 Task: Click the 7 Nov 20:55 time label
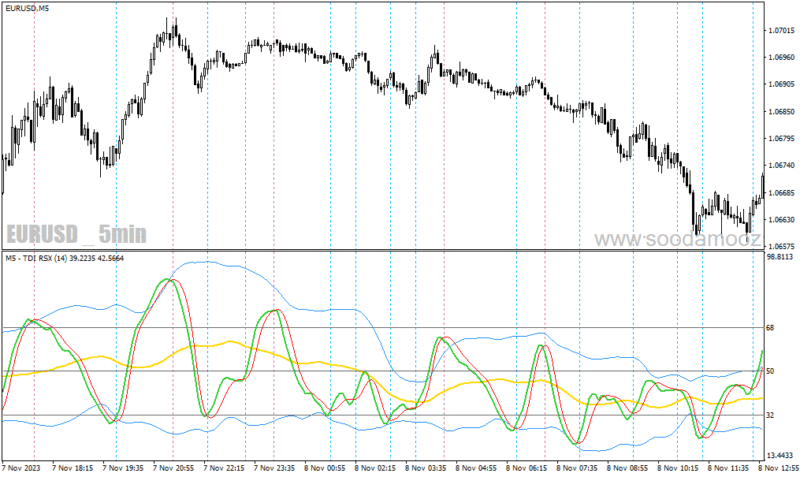pyautogui.click(x=173, y=468)
